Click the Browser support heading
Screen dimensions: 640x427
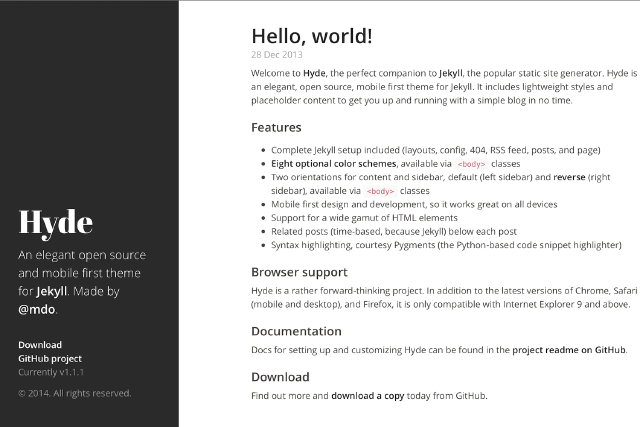[x=299, y=271]
